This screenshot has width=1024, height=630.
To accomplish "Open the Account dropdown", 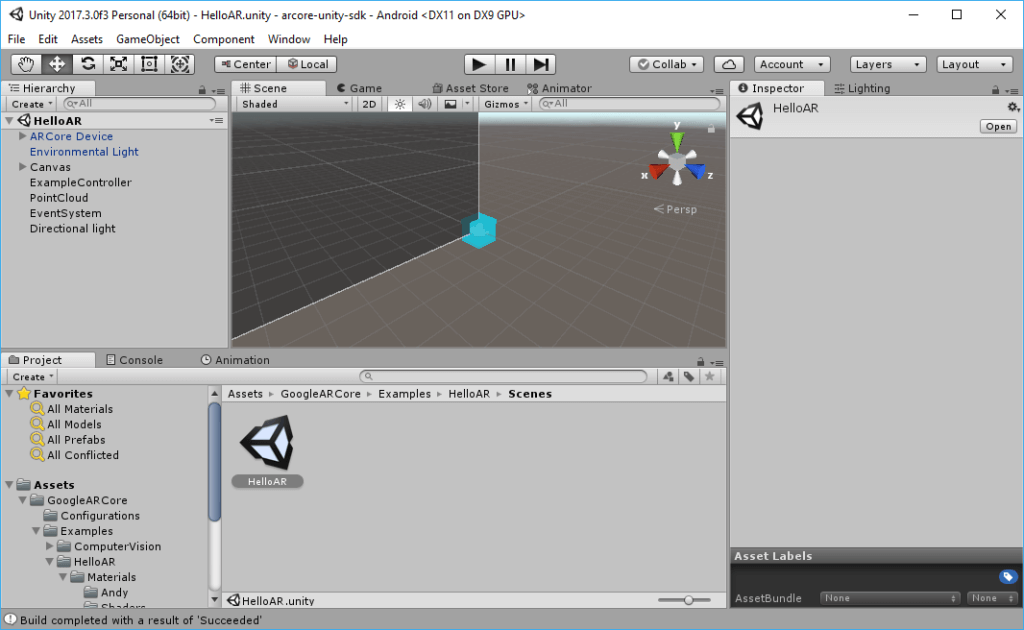I will pyautogui.click(x=792, y=64).
